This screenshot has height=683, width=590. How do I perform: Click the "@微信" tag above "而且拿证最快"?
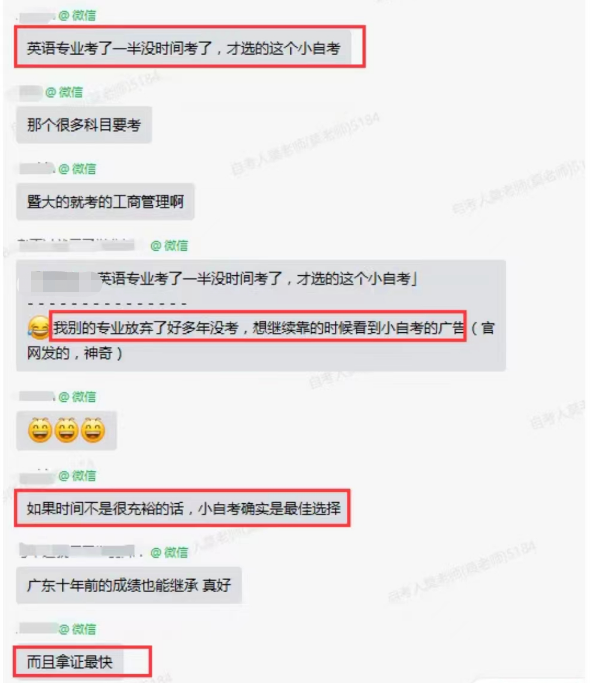(77, 629)
